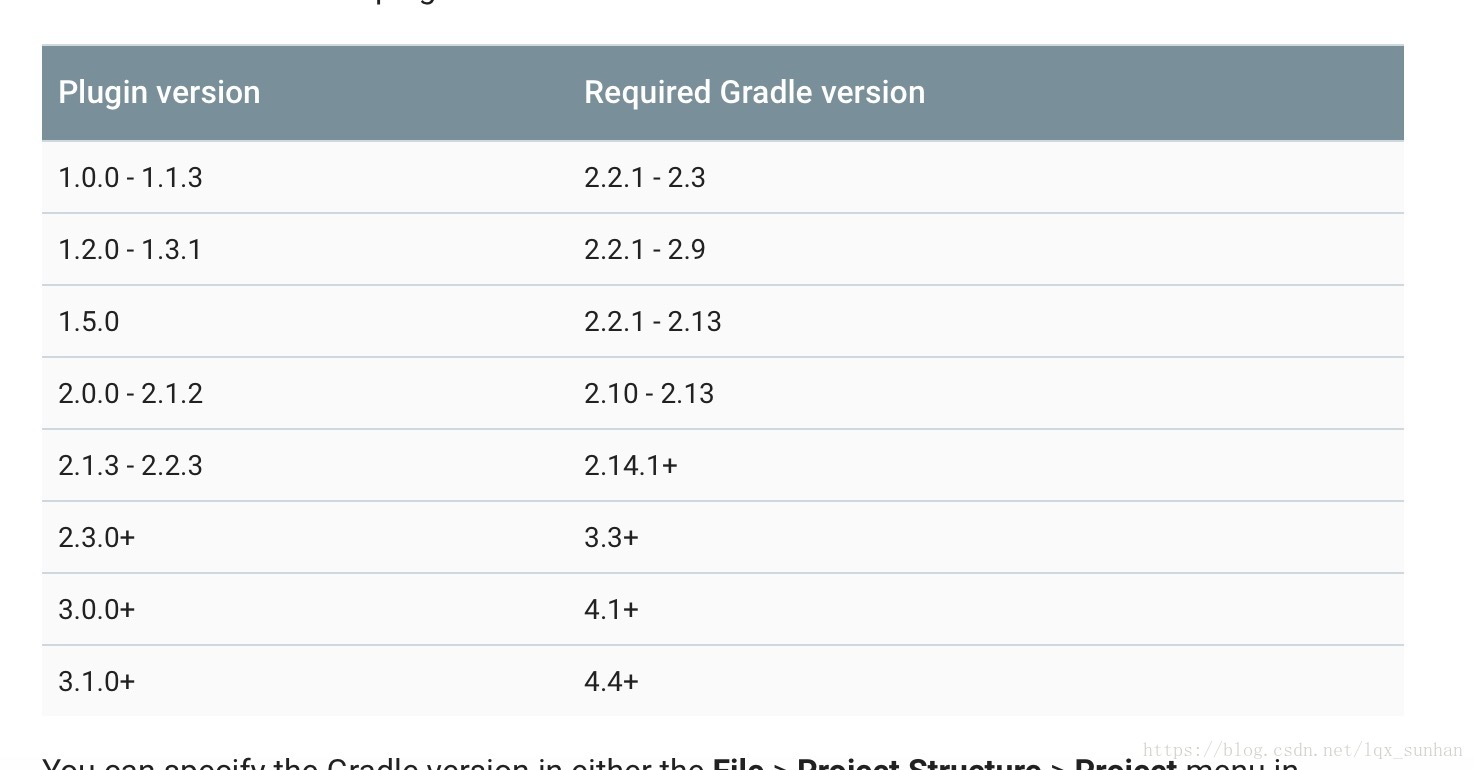Select Gradle version 2.2.1 - 2.3 cell
This screenshot has width=1474, height=770.
(645, 178)
